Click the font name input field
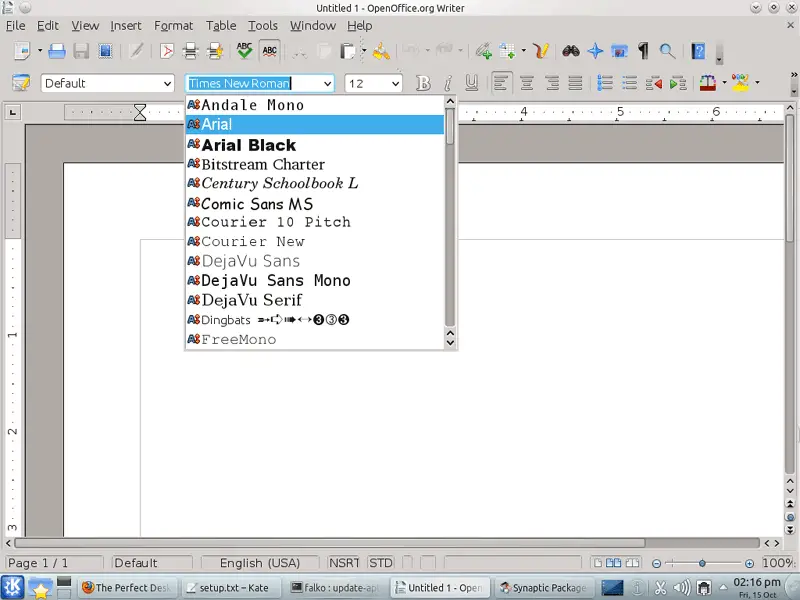Screen dimensions: 800x600 point(254,84)
